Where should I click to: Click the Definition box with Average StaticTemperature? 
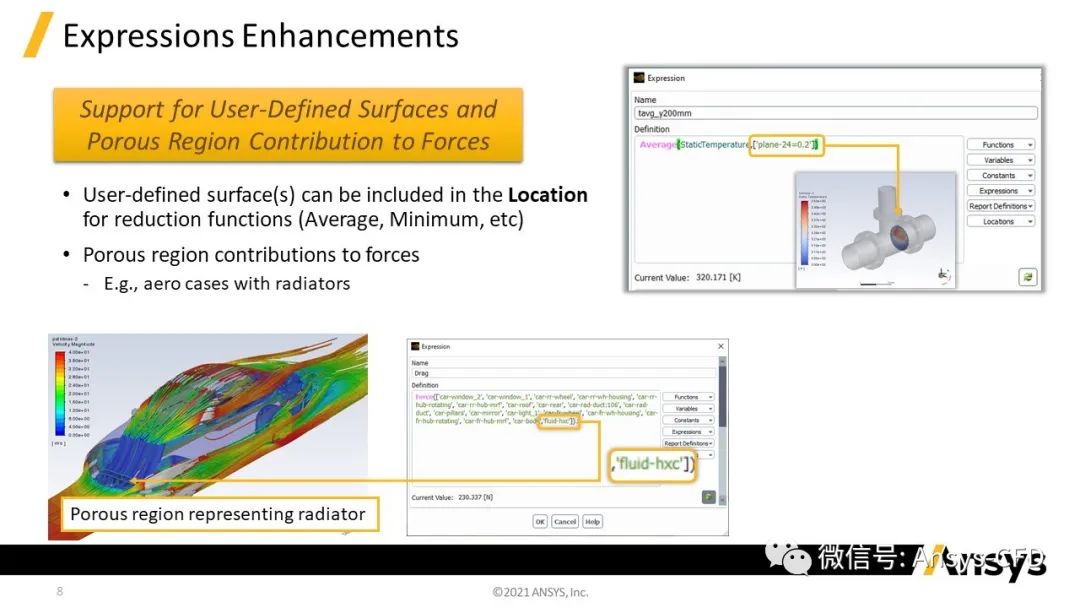(x=798, y=200)
